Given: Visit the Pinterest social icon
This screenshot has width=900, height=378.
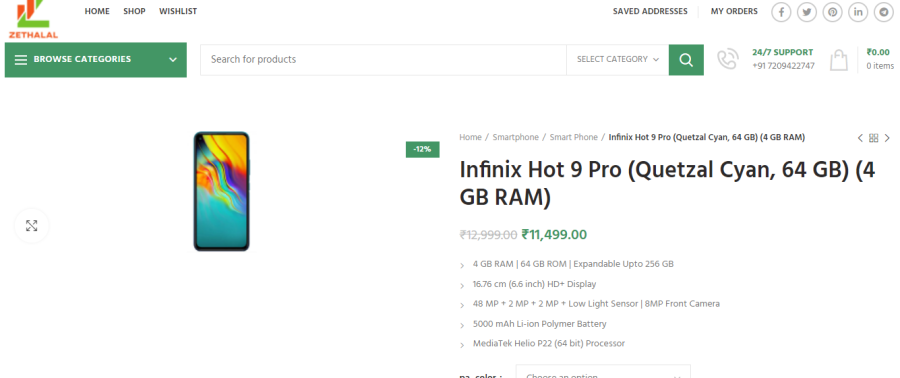Looking at the screenshot, I should pos(832,12).
